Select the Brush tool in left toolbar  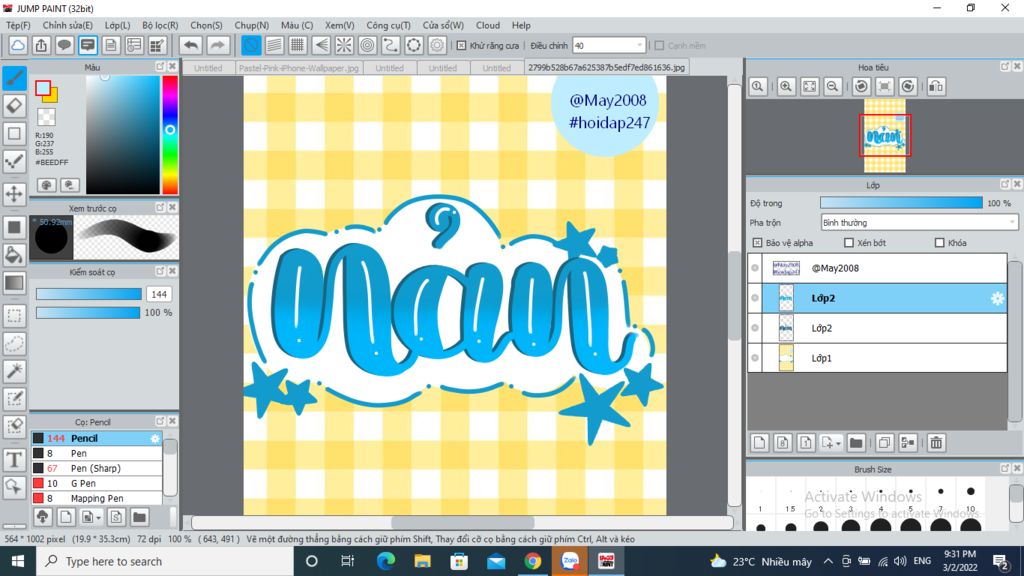(x=14, y=78)
